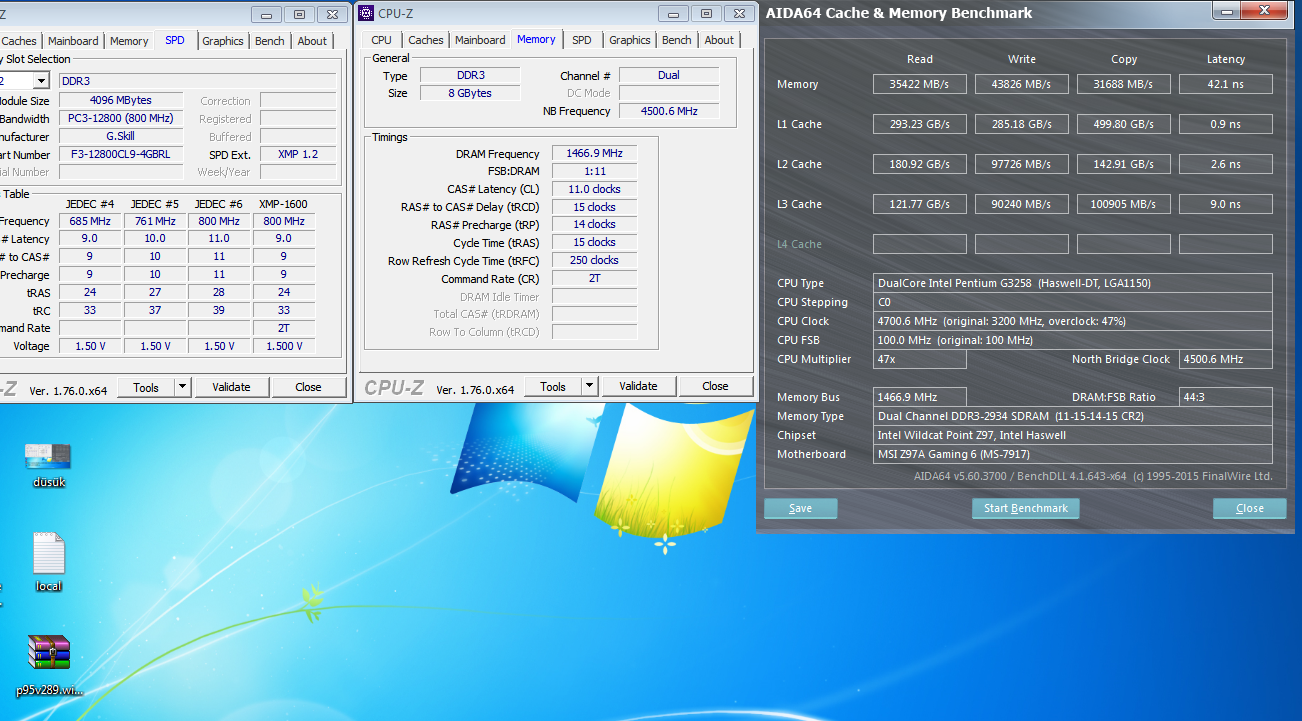This screenshot has height=721, width=1302.
Task: Open Bench tab in left CPU-Z SPD window
Action: 270,41
